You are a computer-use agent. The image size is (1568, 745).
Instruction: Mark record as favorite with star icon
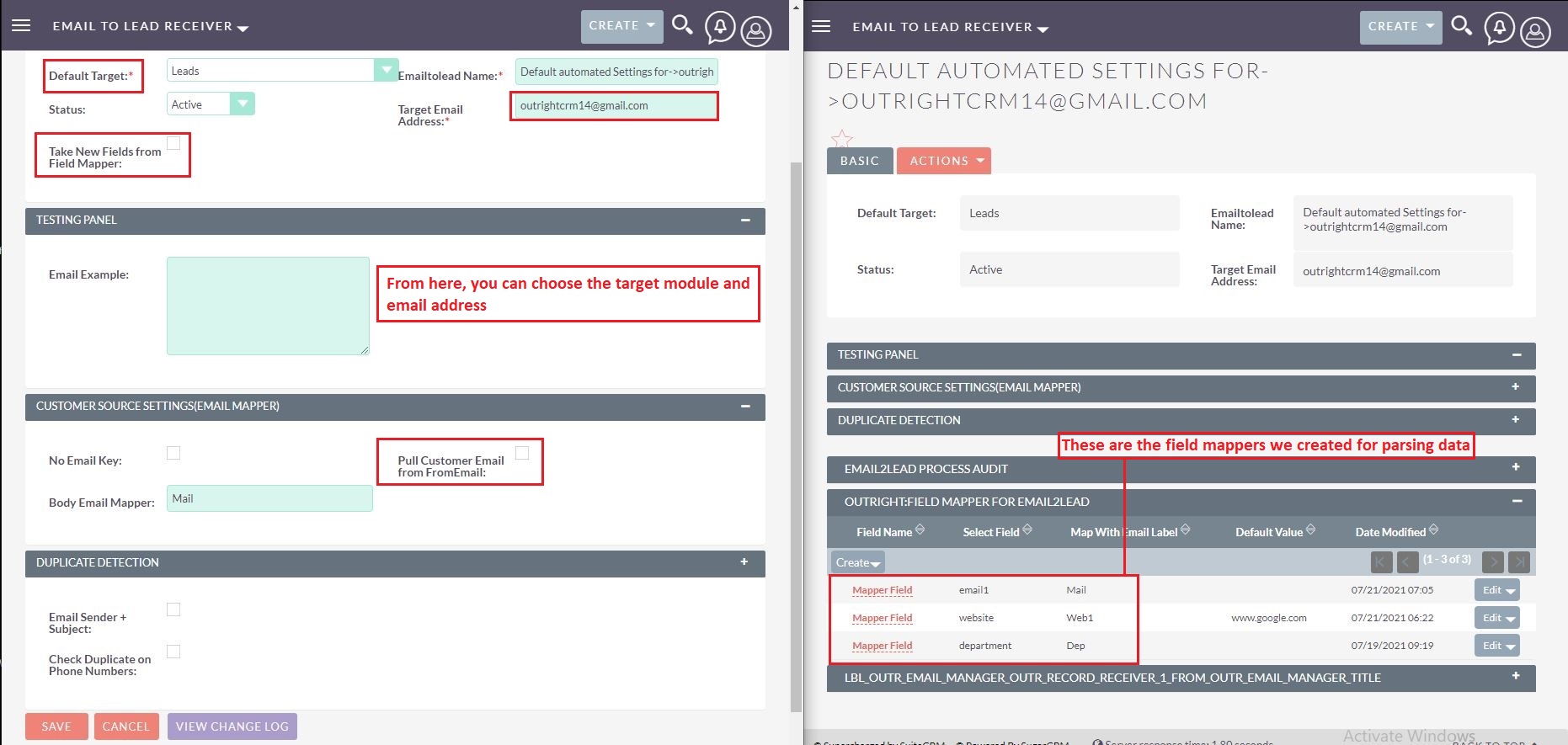click(x=841, y=138)
